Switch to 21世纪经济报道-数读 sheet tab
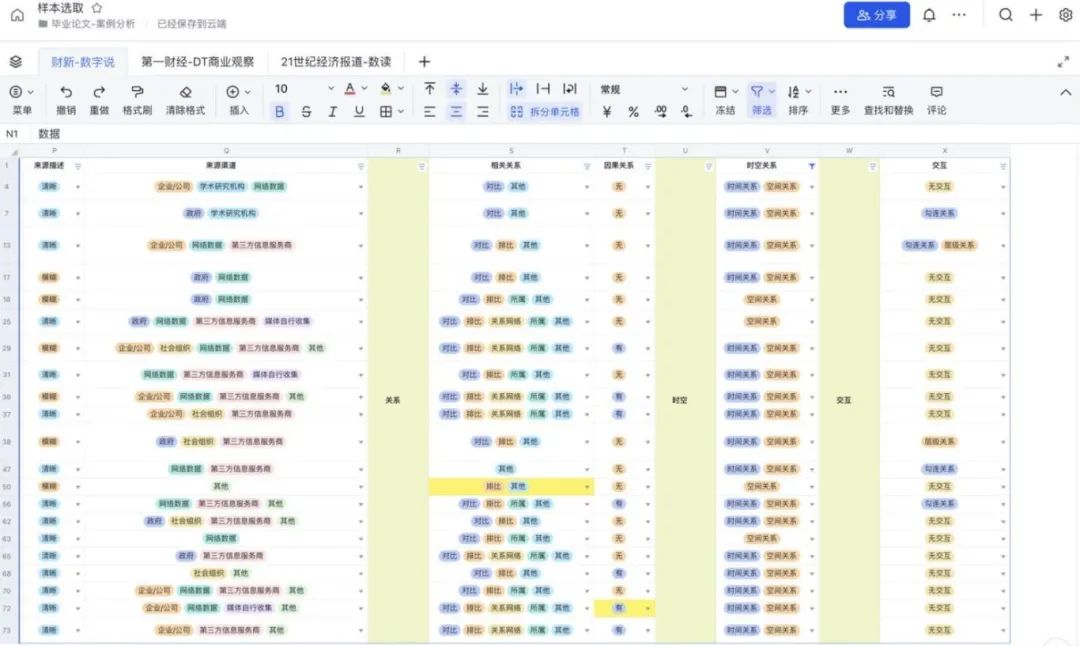Viewport: 1080px width, 646px height. [x=336, y=62]
